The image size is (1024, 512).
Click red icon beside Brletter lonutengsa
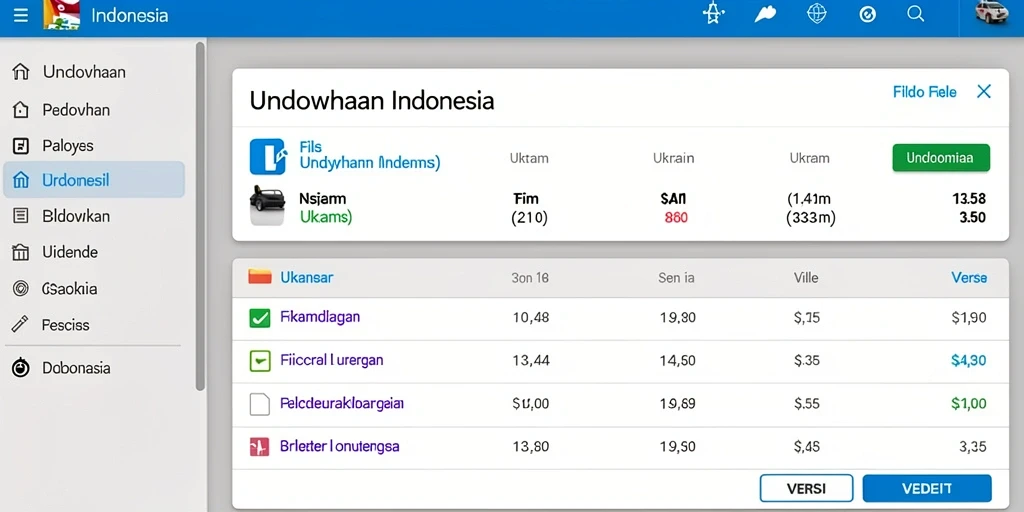coord(260,447)
